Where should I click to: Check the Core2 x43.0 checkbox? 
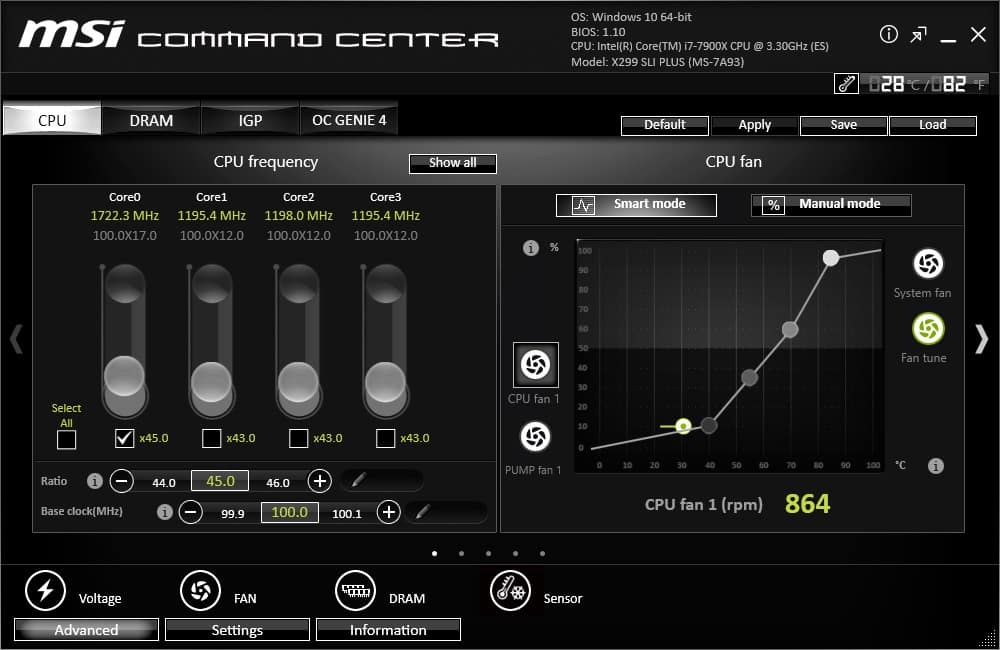(x=298, y=438)
